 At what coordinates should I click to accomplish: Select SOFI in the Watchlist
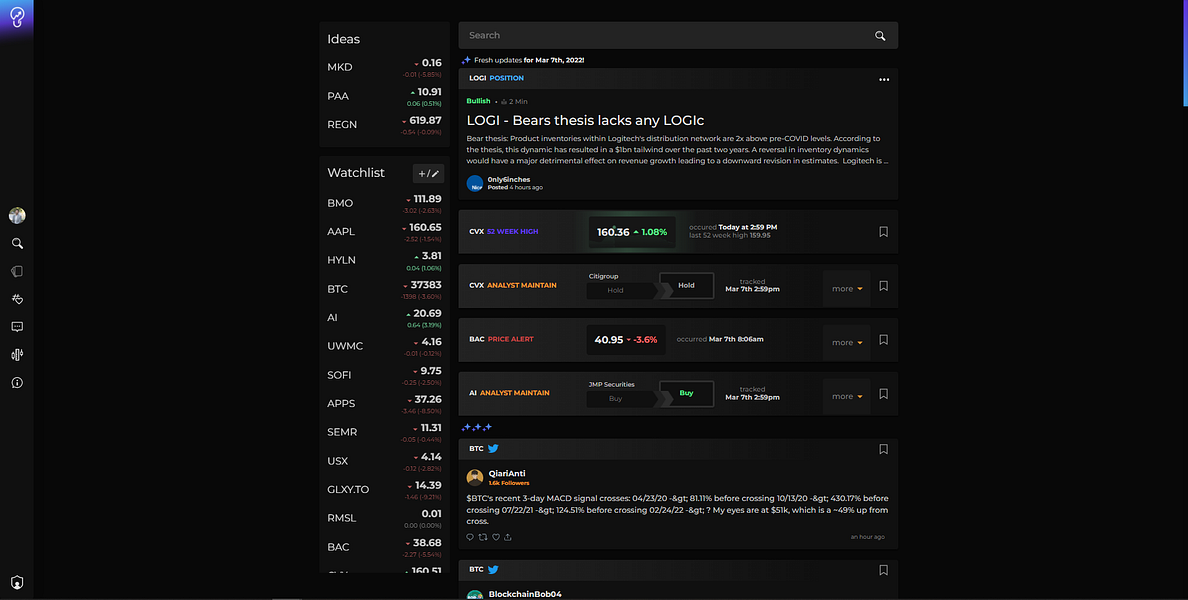pyautogui.click(x=384, y=375)
